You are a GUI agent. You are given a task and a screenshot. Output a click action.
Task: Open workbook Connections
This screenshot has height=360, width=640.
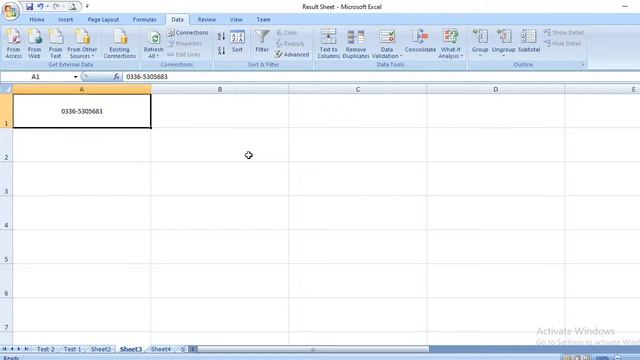(188, 32)
